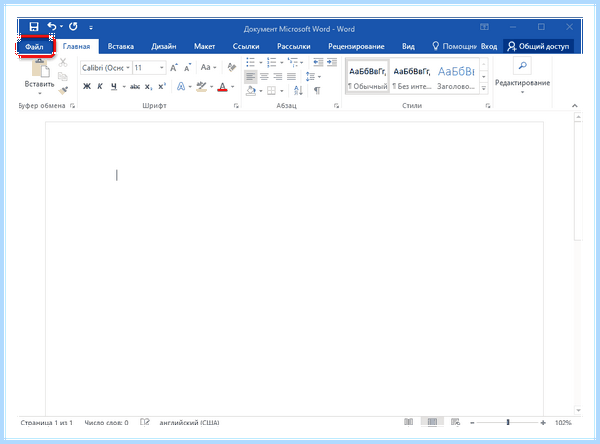Toggle italic К formatting
The image size is (600, 444).
pyautogui.click(x=99, y=87)
